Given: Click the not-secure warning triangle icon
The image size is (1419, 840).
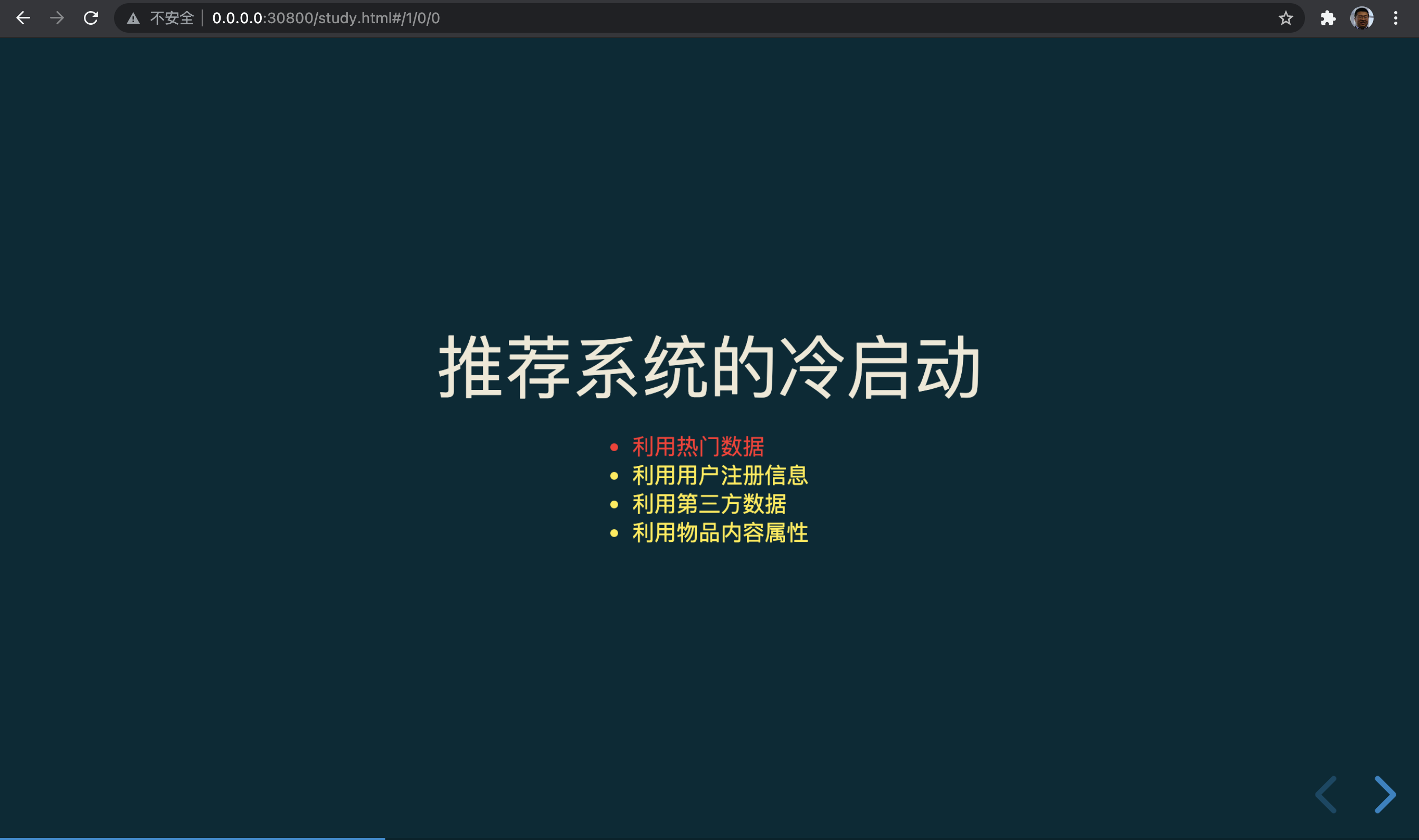Looking at the screenshot, I should pyautogui.click(x=133, y=18).
